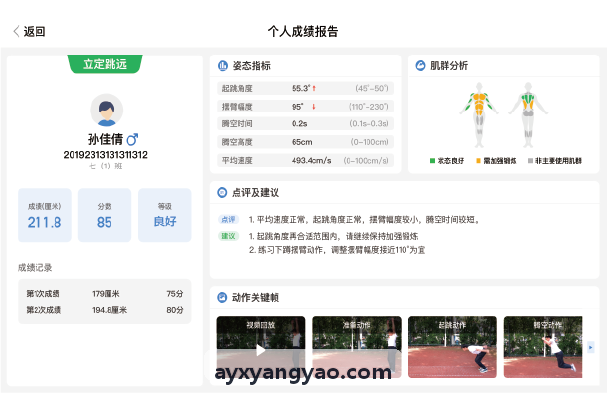Open the 视频回放 thumbnail label
This screenshot has height=393, width=607.
click(261, 325)
